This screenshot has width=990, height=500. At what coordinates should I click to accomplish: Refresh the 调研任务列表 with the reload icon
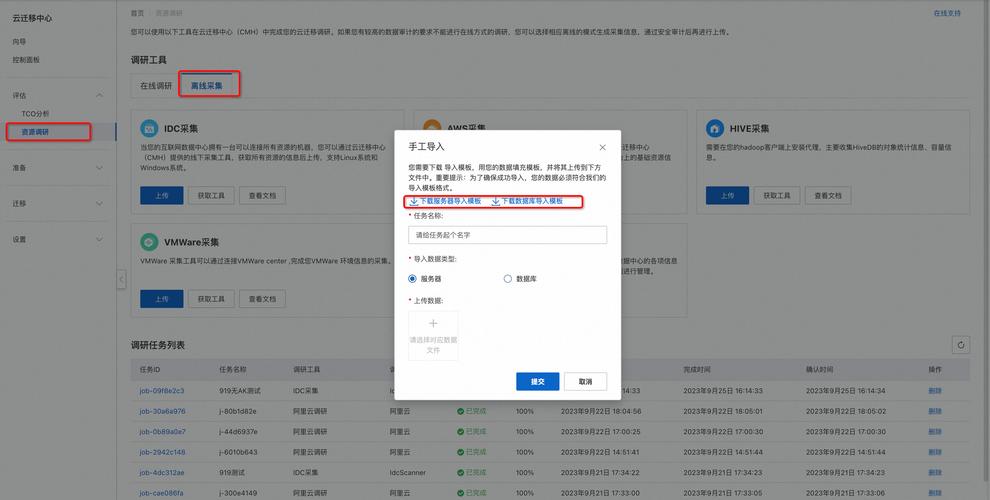(x=960, y=345)
